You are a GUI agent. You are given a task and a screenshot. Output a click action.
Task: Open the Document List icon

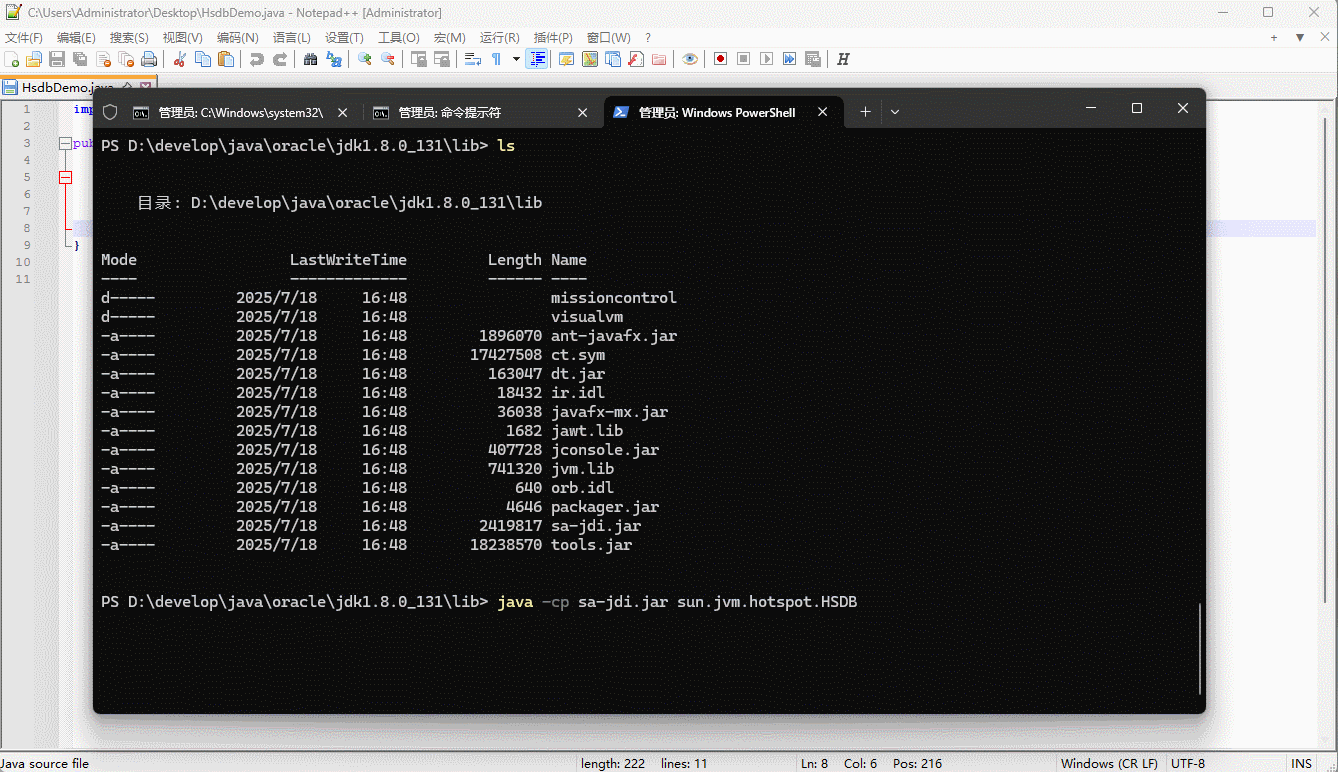[x=613, y=59]
